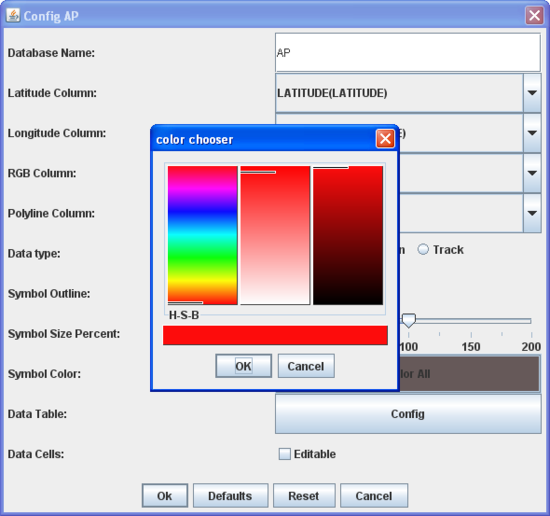Click the Reset button
Viewport: 550px width, 516px height.
coord(304,496)
